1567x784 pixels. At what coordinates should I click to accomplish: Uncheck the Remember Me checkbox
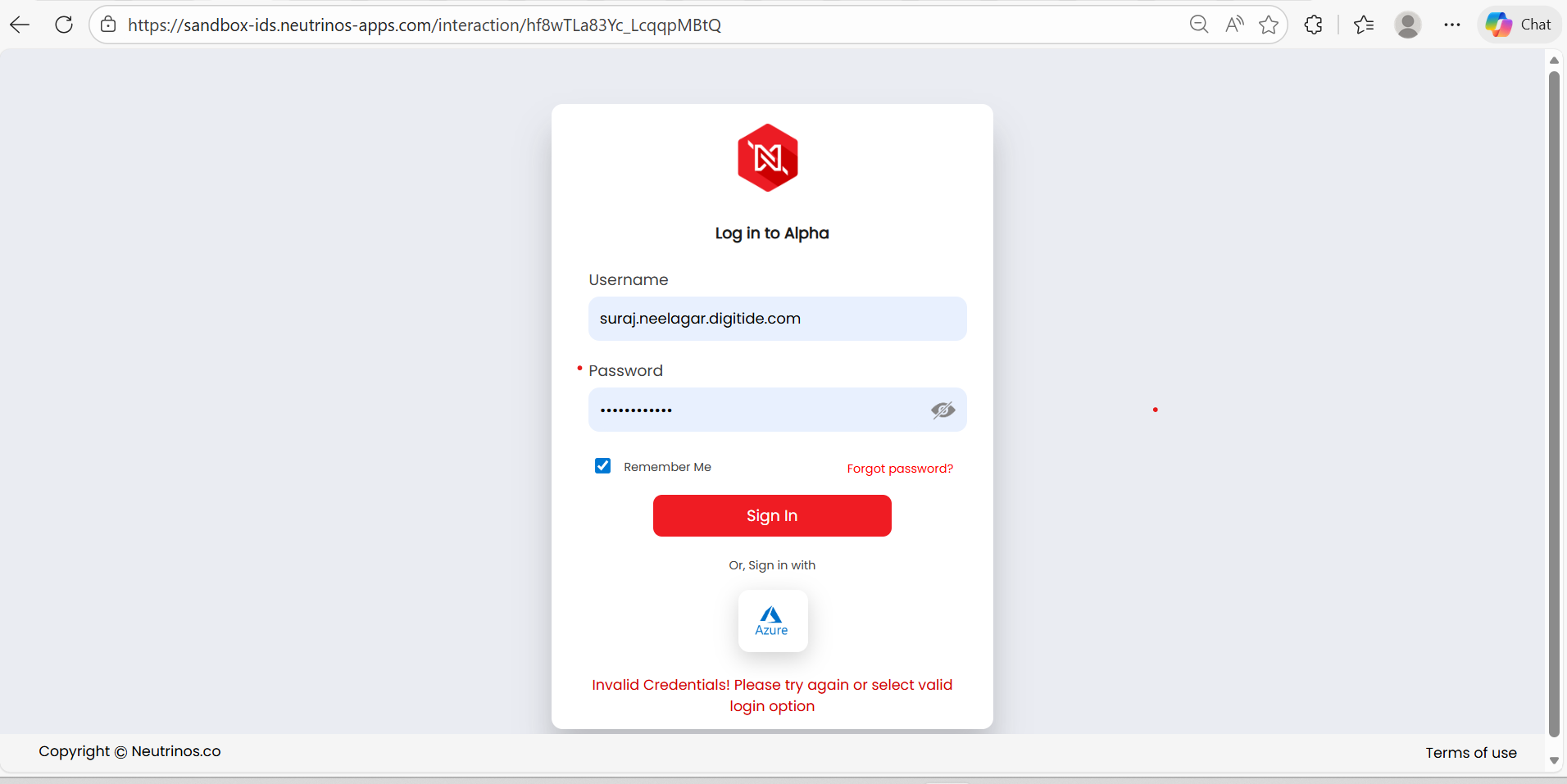pos(603,466)
